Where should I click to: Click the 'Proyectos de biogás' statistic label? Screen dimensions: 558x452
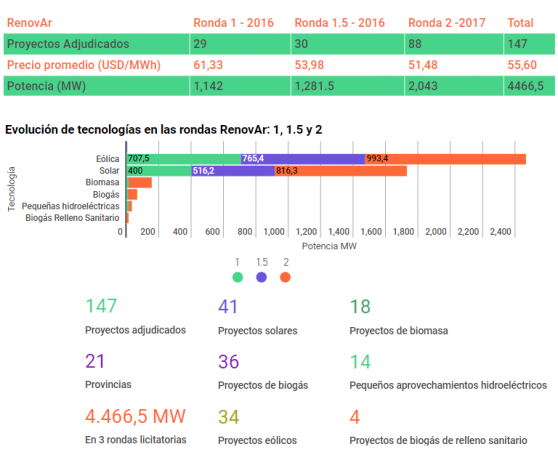(263, 385)
